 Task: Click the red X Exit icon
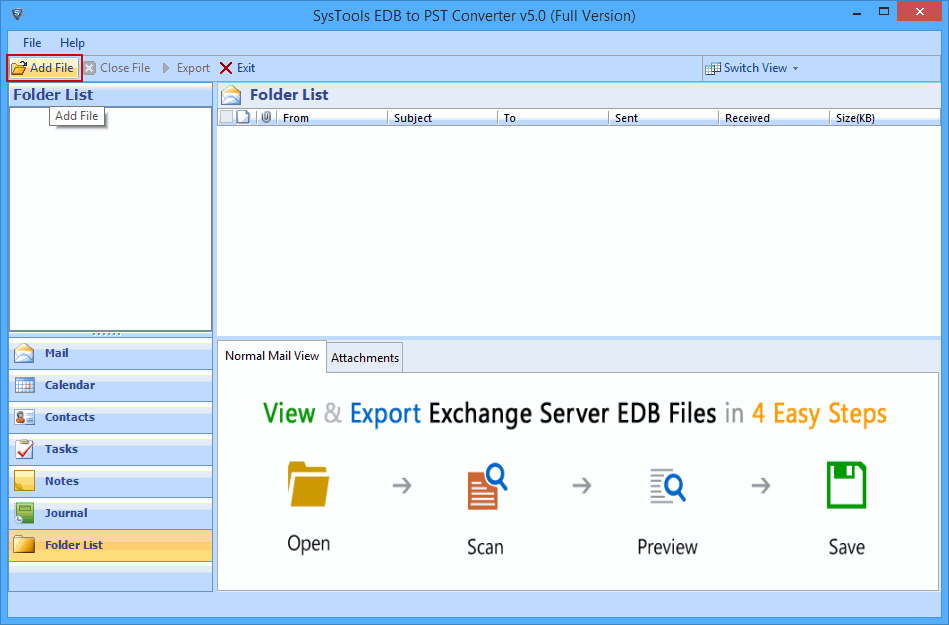pos(226,68)
